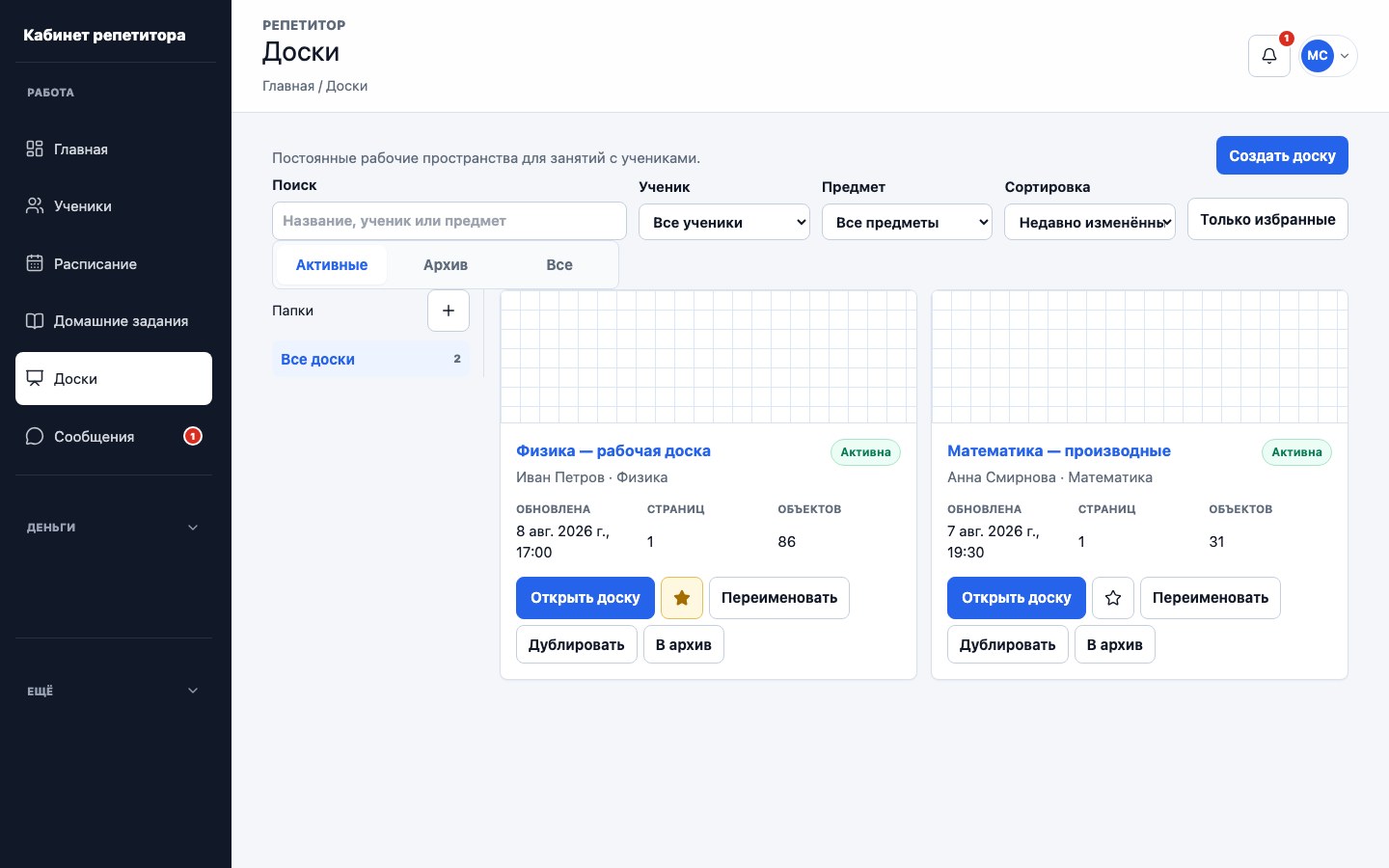Click the Сообщения chat bubble icon
1389x868 pixels.
35,436
